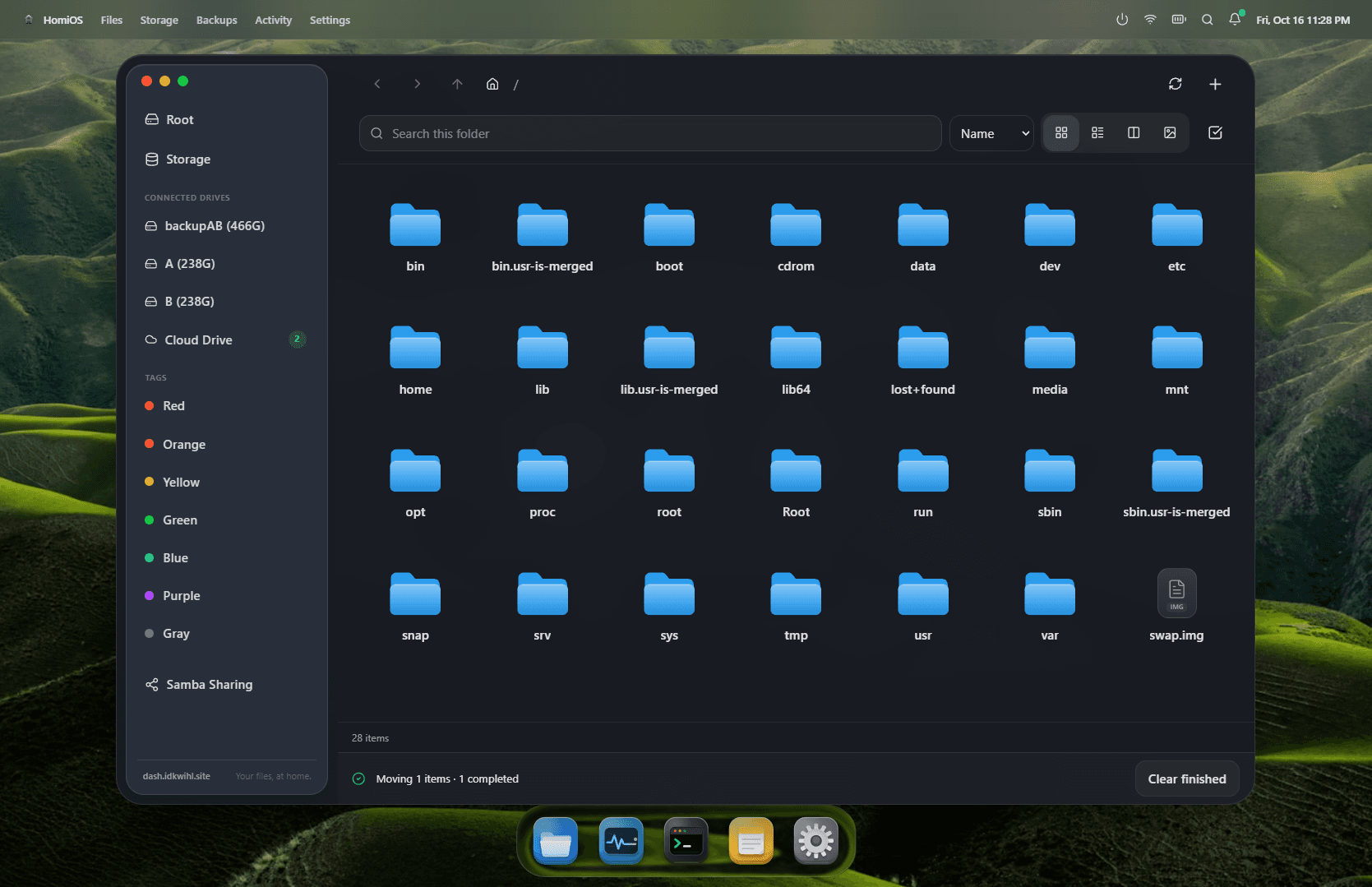Image resolution: width=1372 pixels, height=887 pixels.
Task: Select the home folder icon
Action: [x=415, y=347]
